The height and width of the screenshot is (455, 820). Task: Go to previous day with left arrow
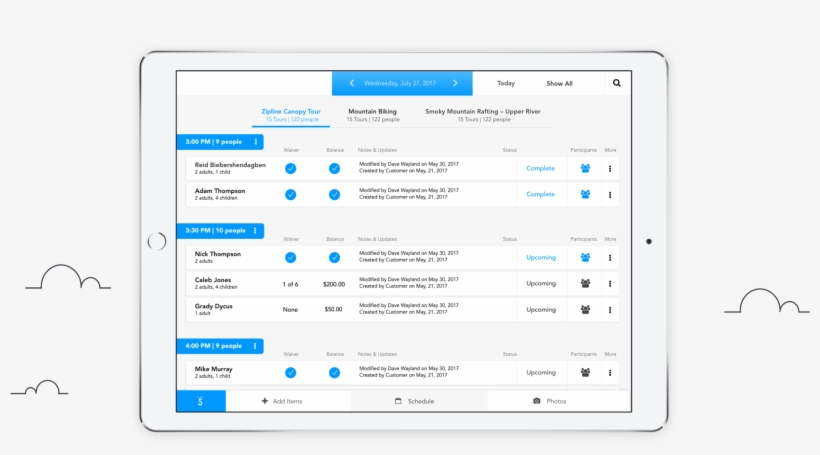click(x=352, y=83)
